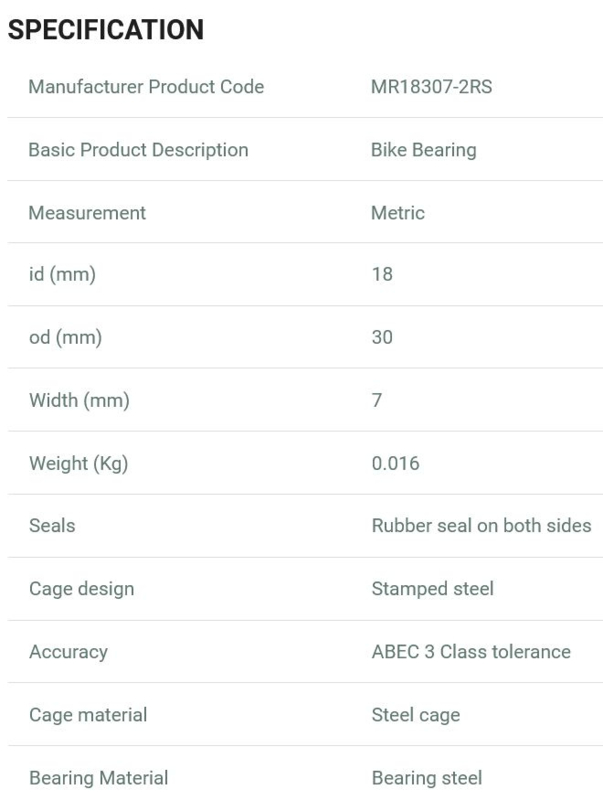603x800 pixels.
Task: Click the Measurement row label
Action: pos(87,213)
